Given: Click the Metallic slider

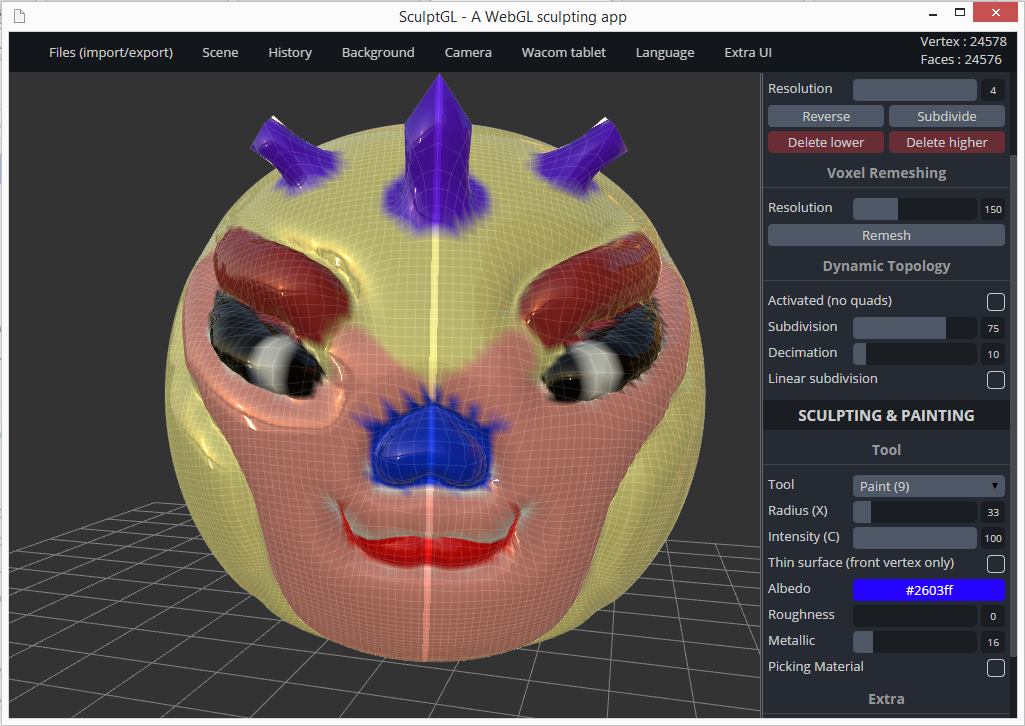Looking at the screenshot, I should [915, 642].
